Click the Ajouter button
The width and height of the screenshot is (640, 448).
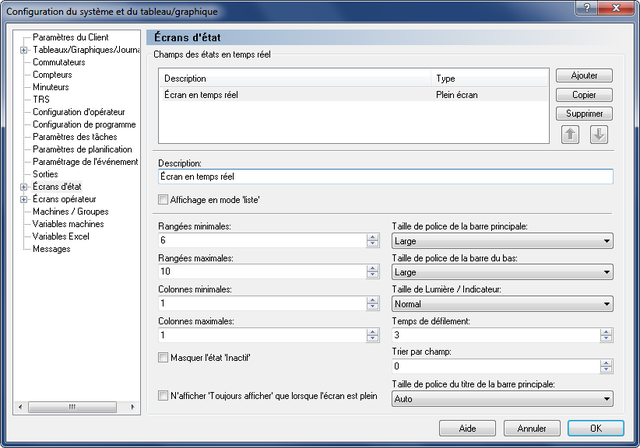584,75
